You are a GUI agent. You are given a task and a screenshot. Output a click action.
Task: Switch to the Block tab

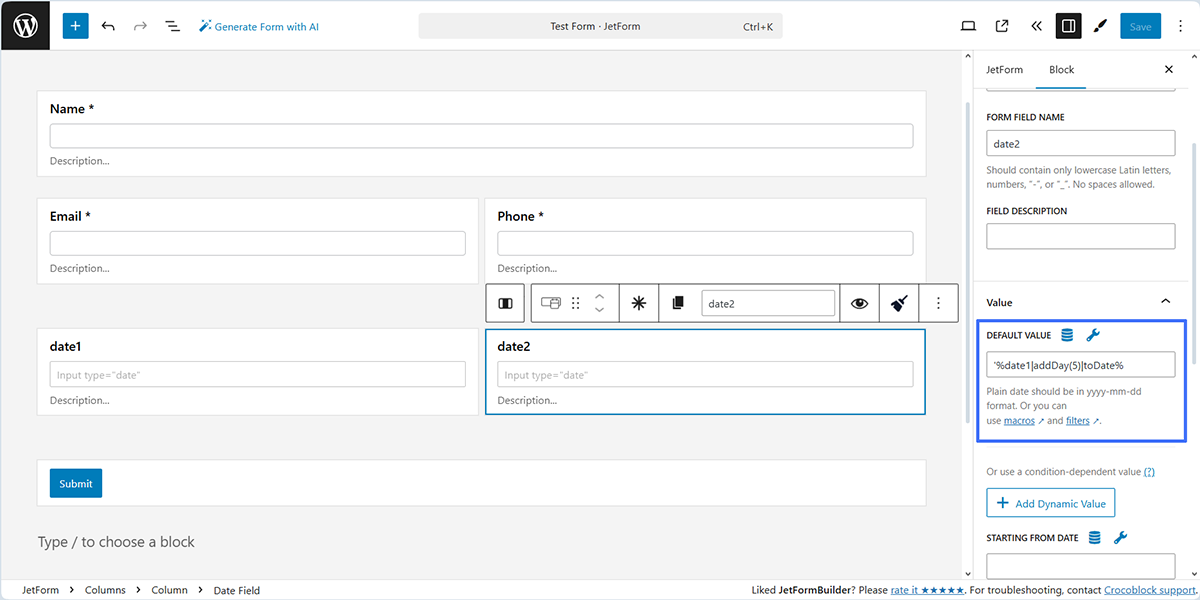[1061, 69]
